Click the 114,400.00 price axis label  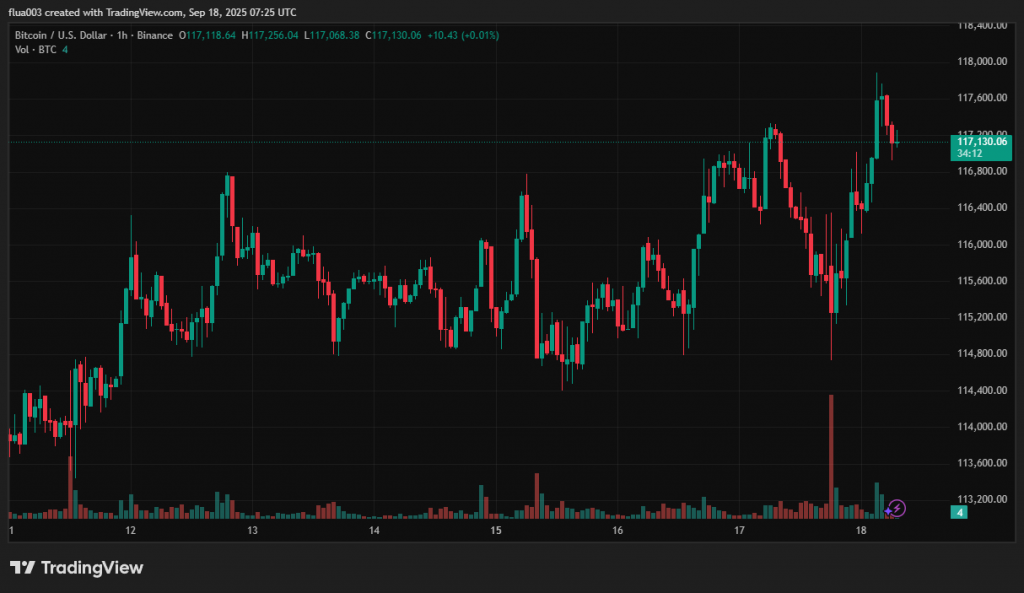982,391
